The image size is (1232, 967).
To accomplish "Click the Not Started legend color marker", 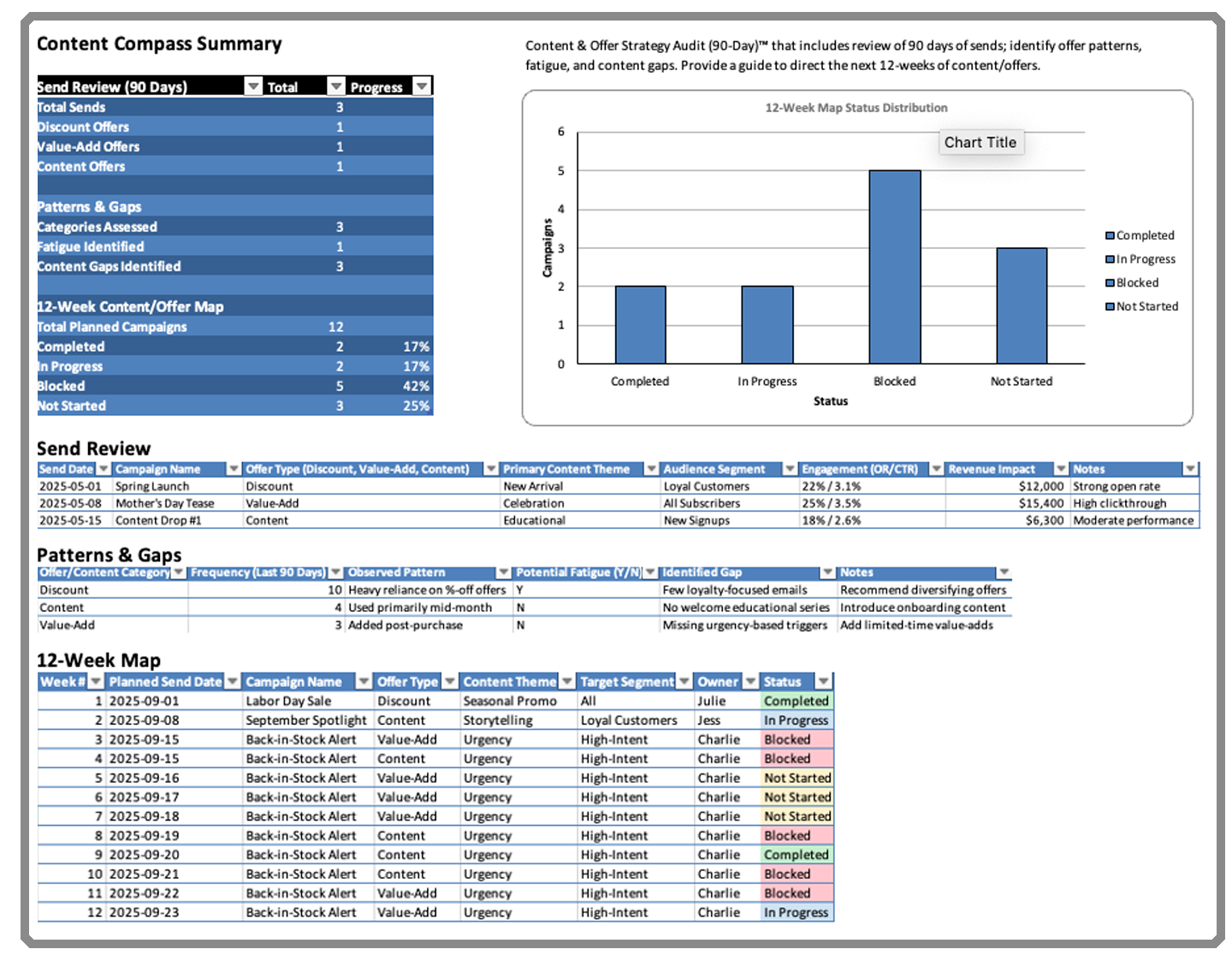I will pos(1110,306).
